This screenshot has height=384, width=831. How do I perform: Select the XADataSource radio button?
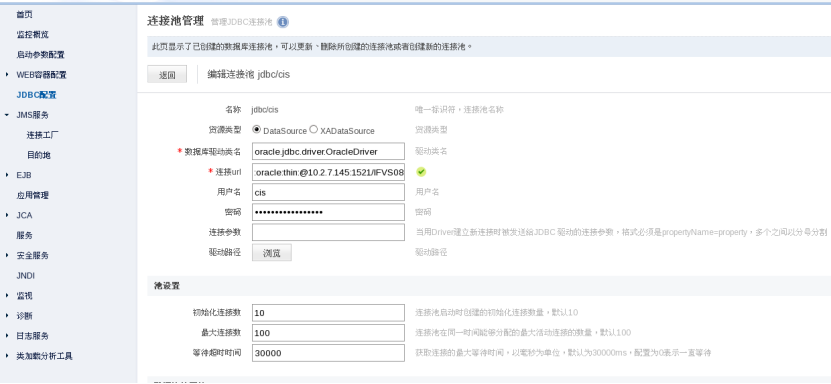313,129
